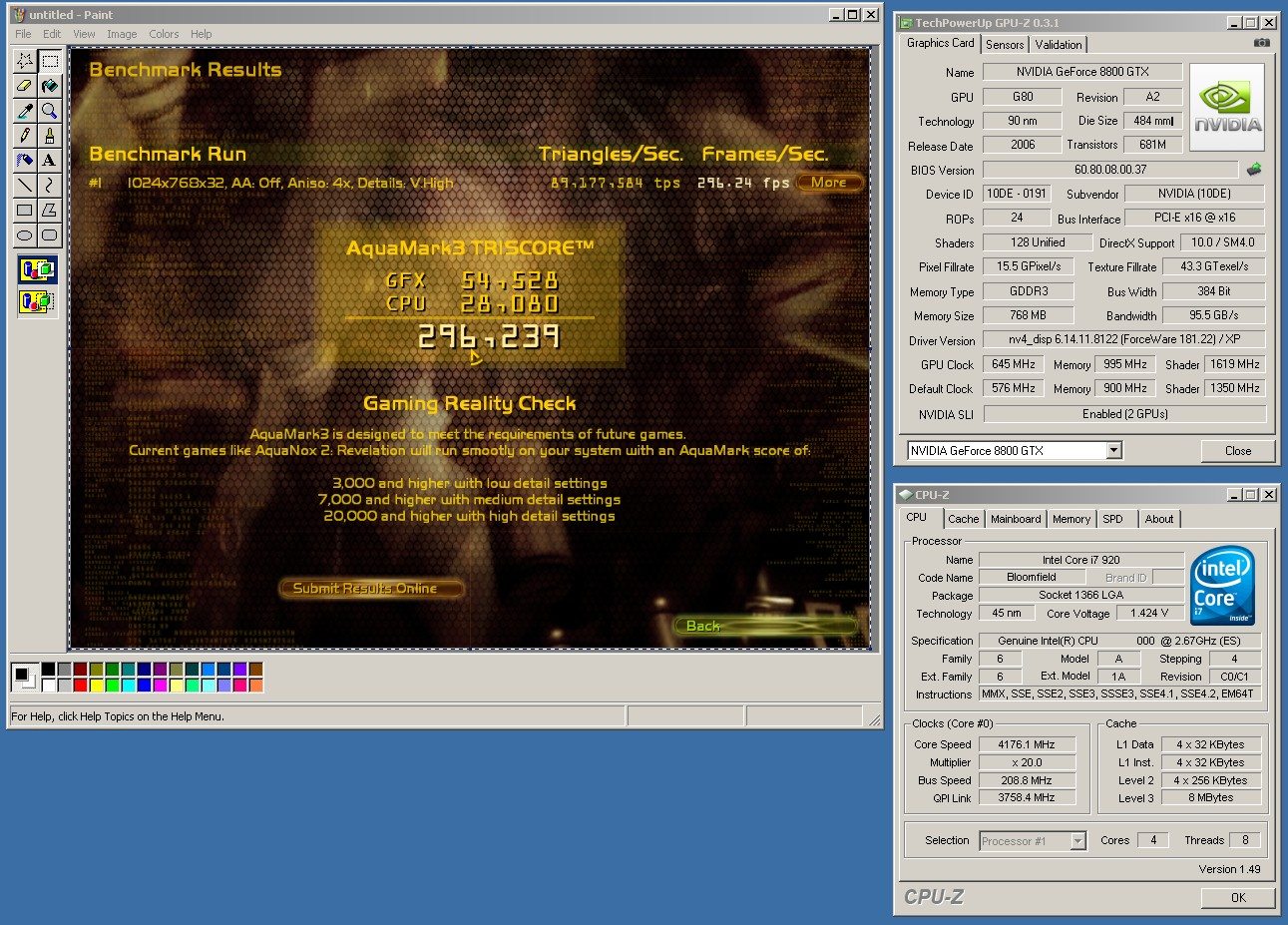Image resolution: width=1288 pixels, height=925 pixels.
Task: Click the GPU-Z camera screenshot icon
Action: (x=1262, y=43)
